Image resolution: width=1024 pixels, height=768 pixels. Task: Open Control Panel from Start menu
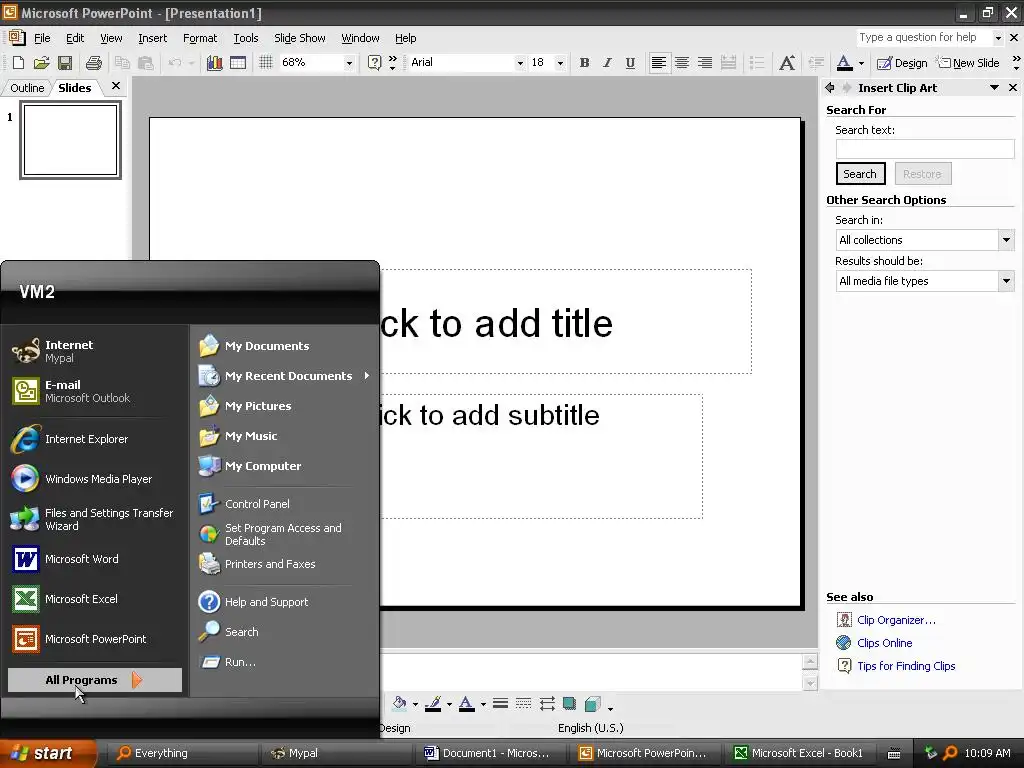pos(257,504)
